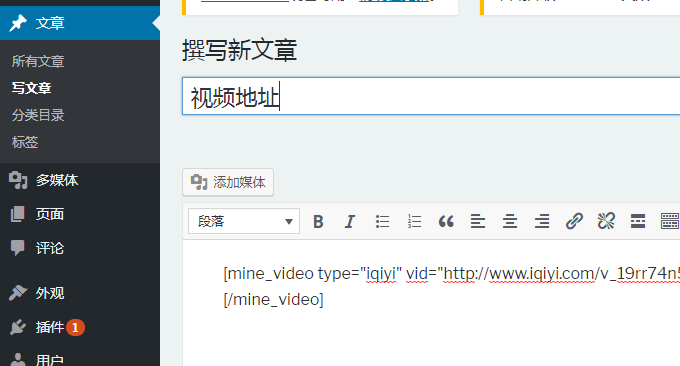This screenshot has height=366, width=680.
Task: Open the 文章 (Posts) menu
Action: [x=80, y=23]
